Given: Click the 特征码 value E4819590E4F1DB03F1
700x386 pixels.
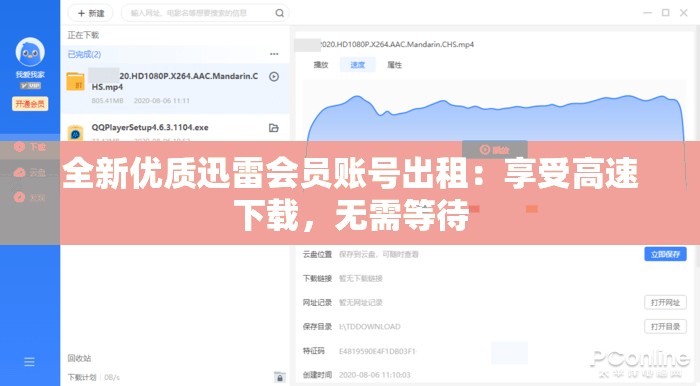Looking at the screenshot, I should [377, 351].
